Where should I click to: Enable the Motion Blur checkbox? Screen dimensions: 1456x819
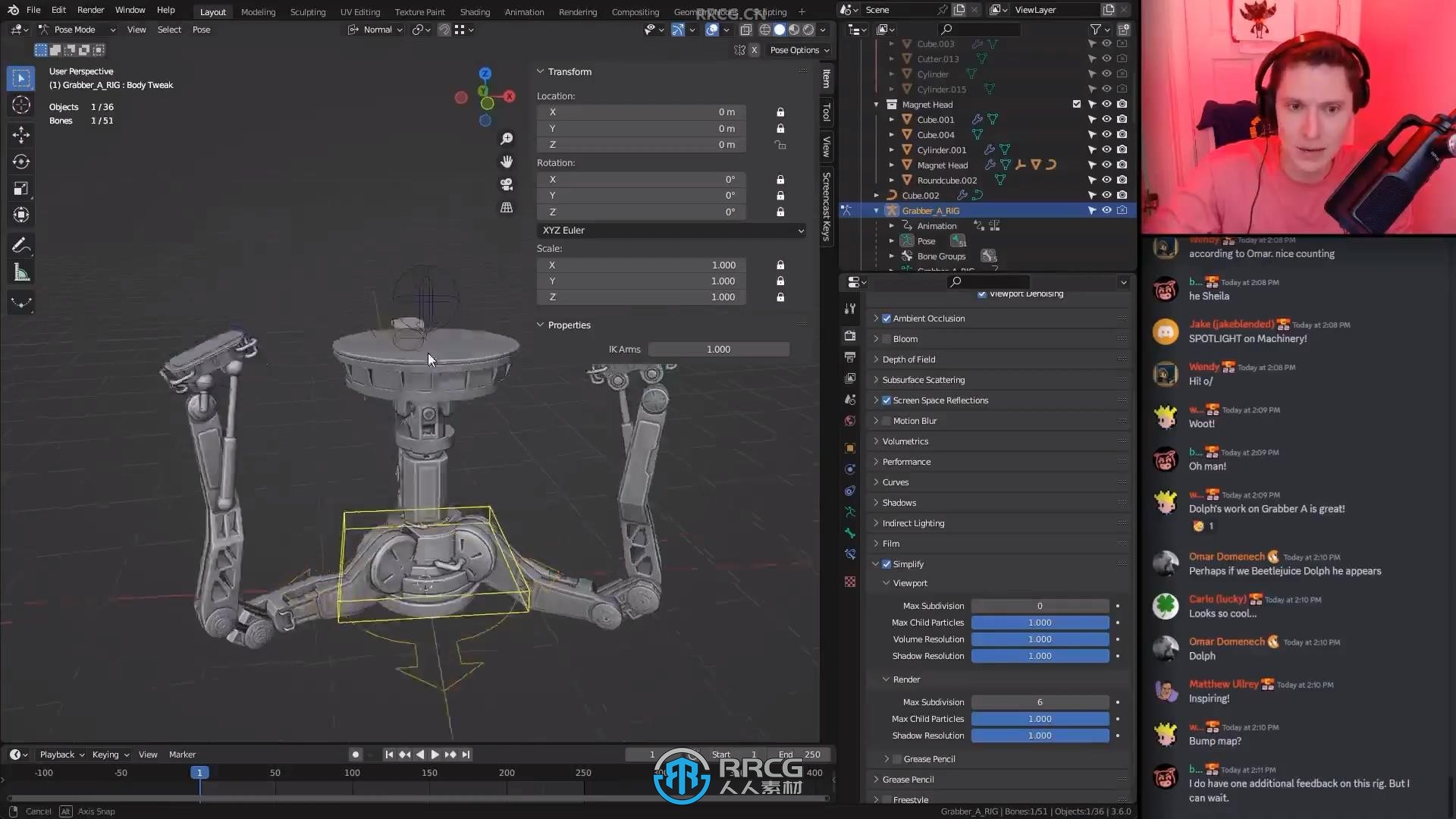coord(886,421)
